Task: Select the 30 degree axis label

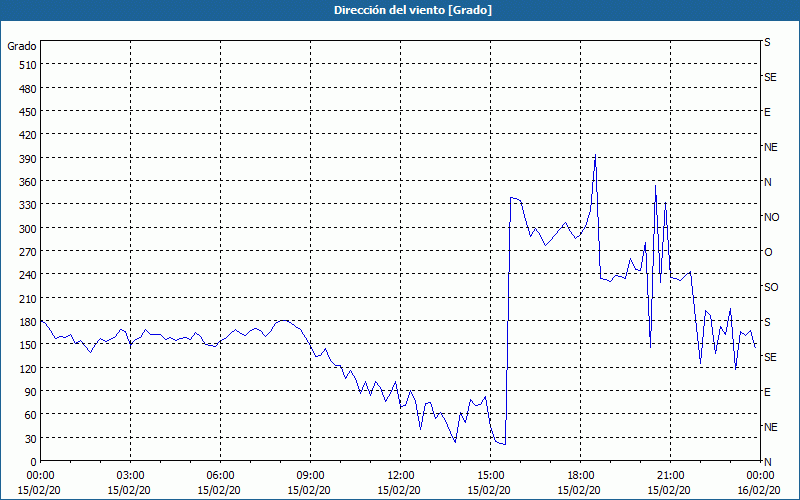Action: 31,439
